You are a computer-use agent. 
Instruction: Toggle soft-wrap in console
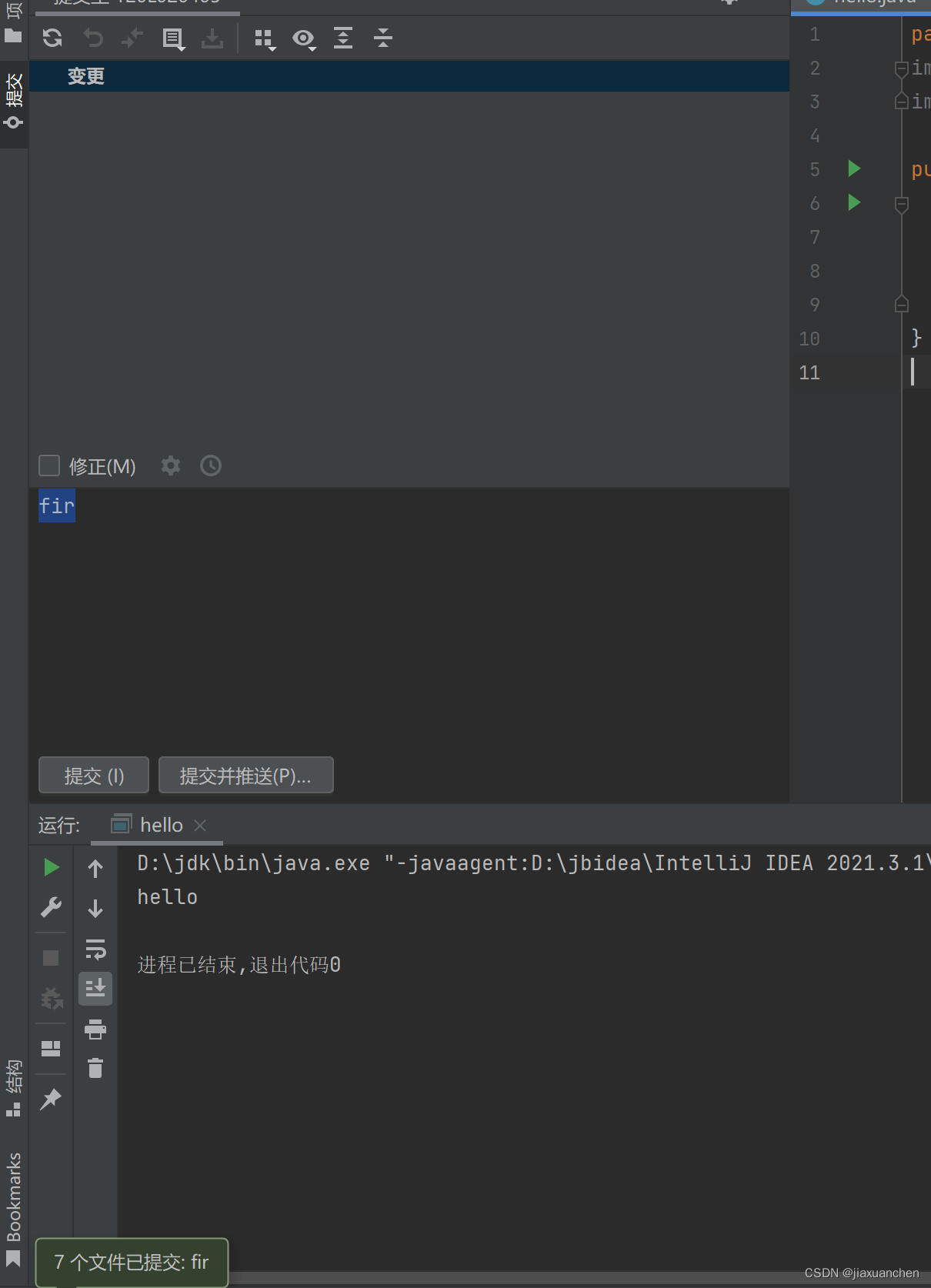(95, 949)
